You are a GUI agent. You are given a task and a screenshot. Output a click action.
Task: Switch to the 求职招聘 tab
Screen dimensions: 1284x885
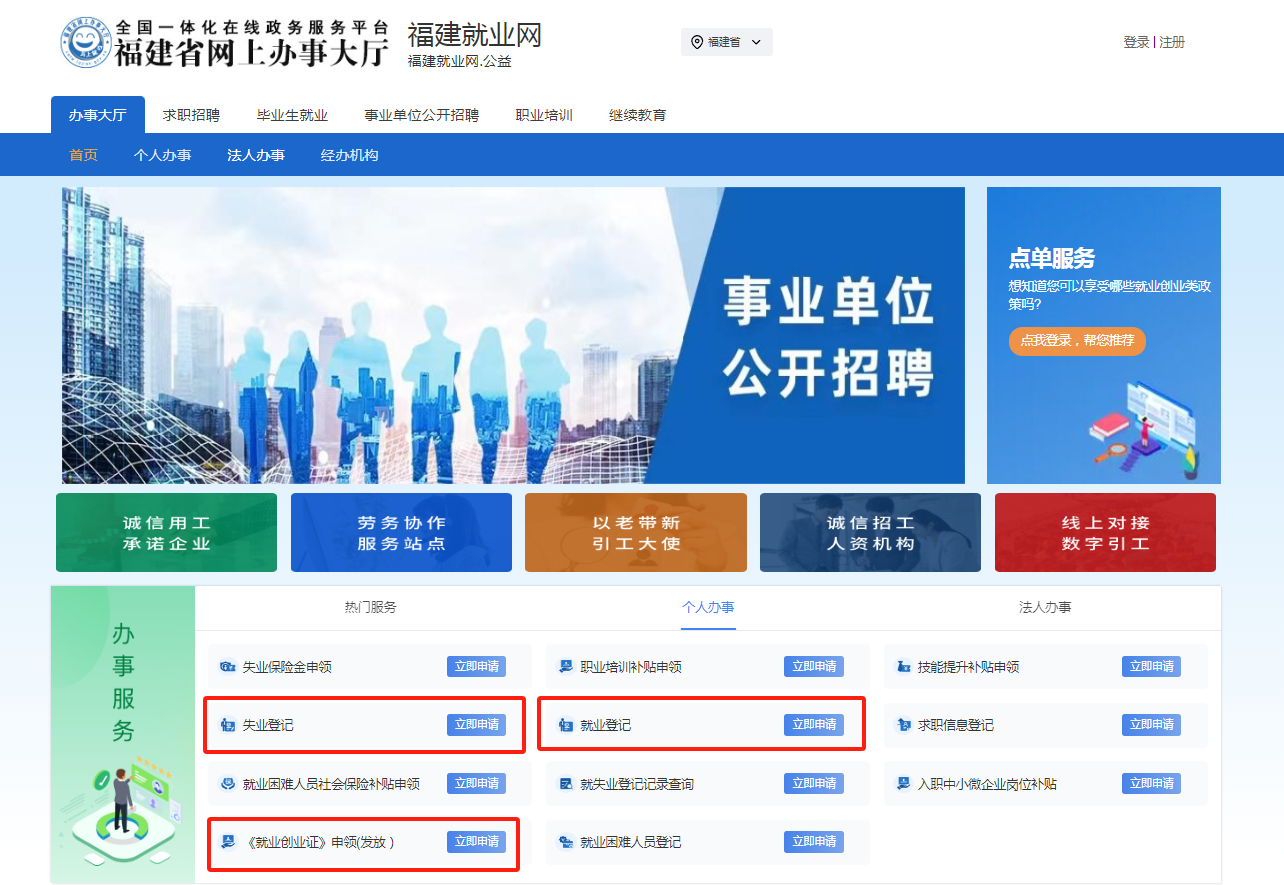pyautogui.click(x=191, y=115)
